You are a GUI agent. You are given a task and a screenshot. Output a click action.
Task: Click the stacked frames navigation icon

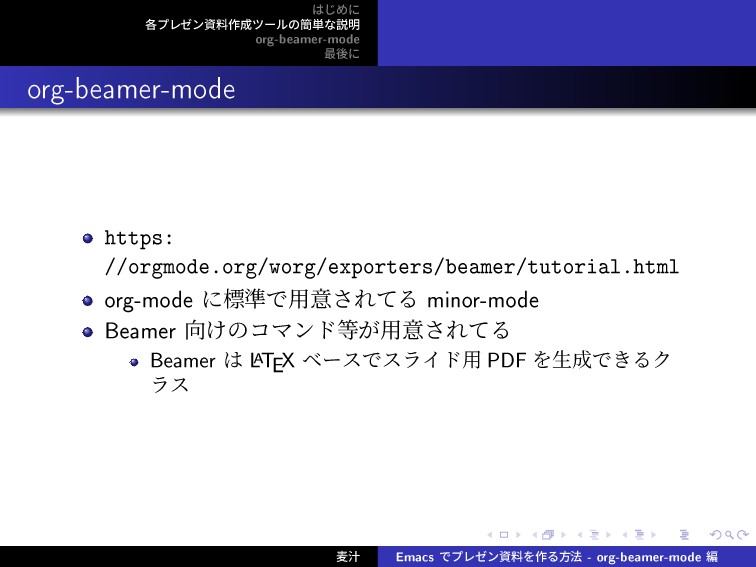(x=548, y=535)
